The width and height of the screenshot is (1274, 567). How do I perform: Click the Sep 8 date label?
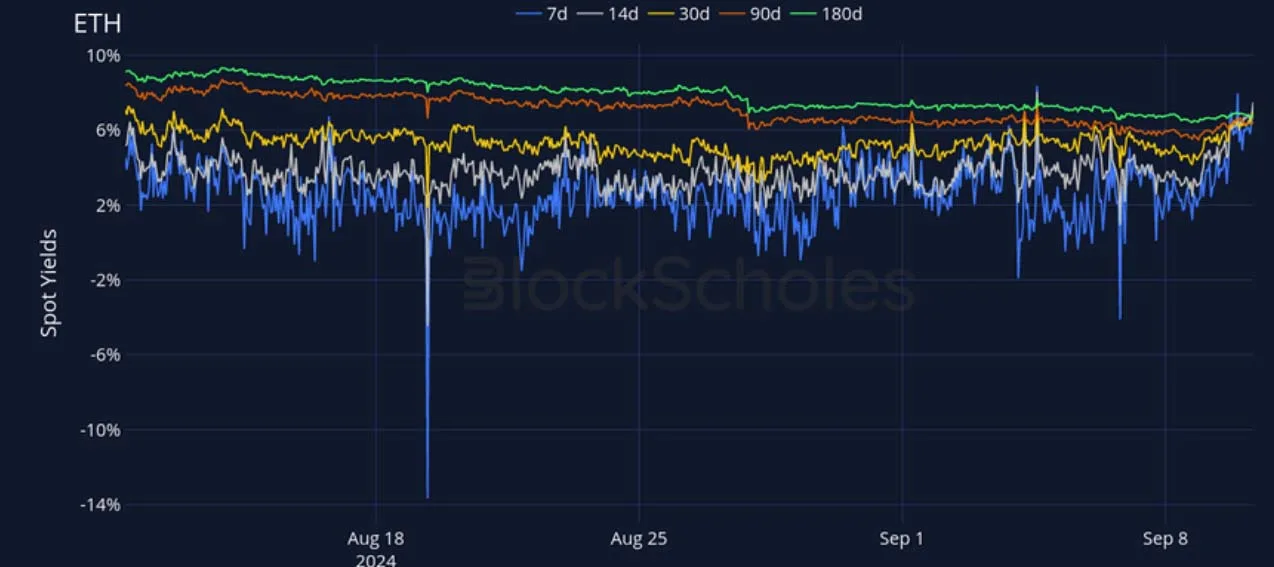tap(1166, 539)
